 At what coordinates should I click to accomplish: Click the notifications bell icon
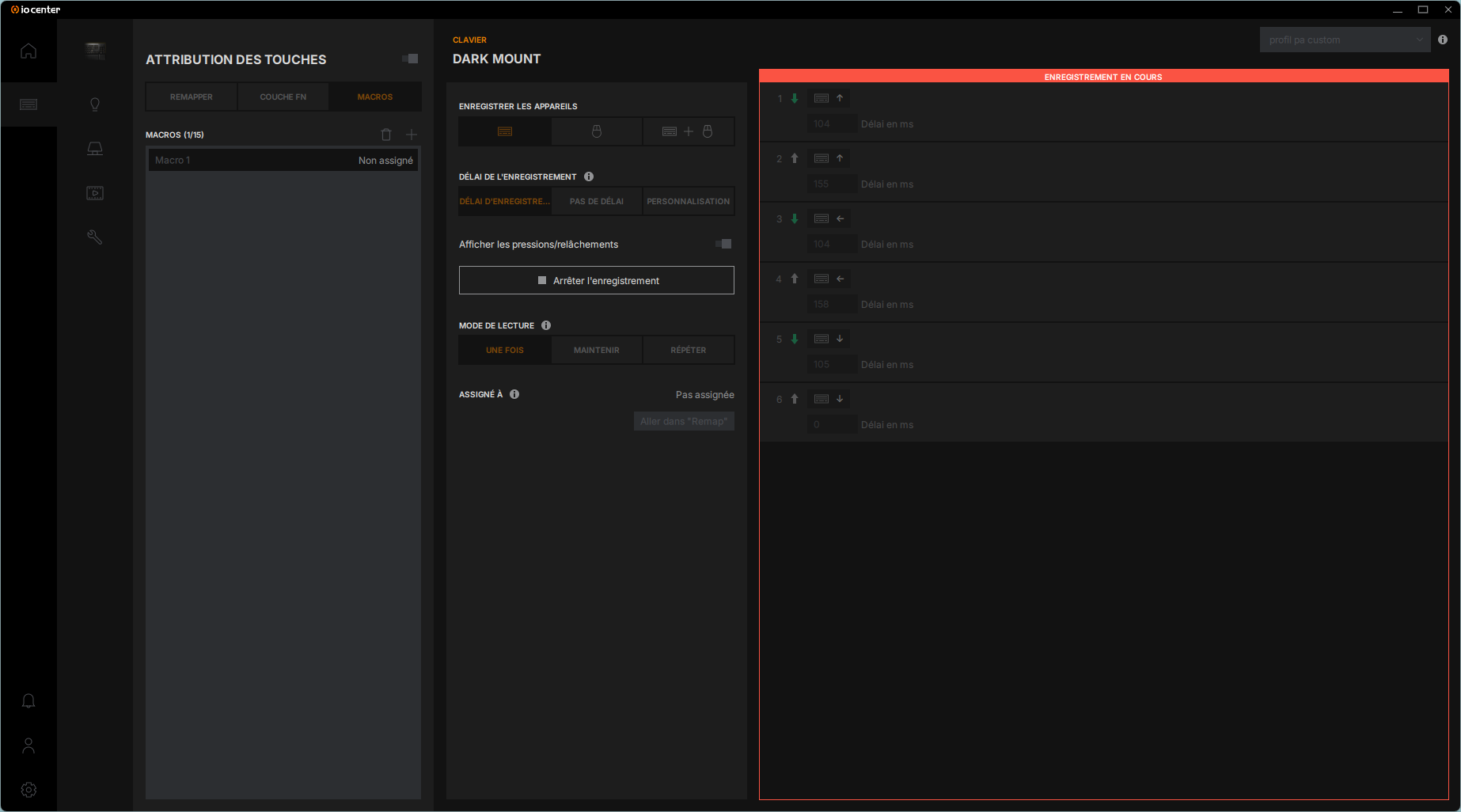point(28,701)
